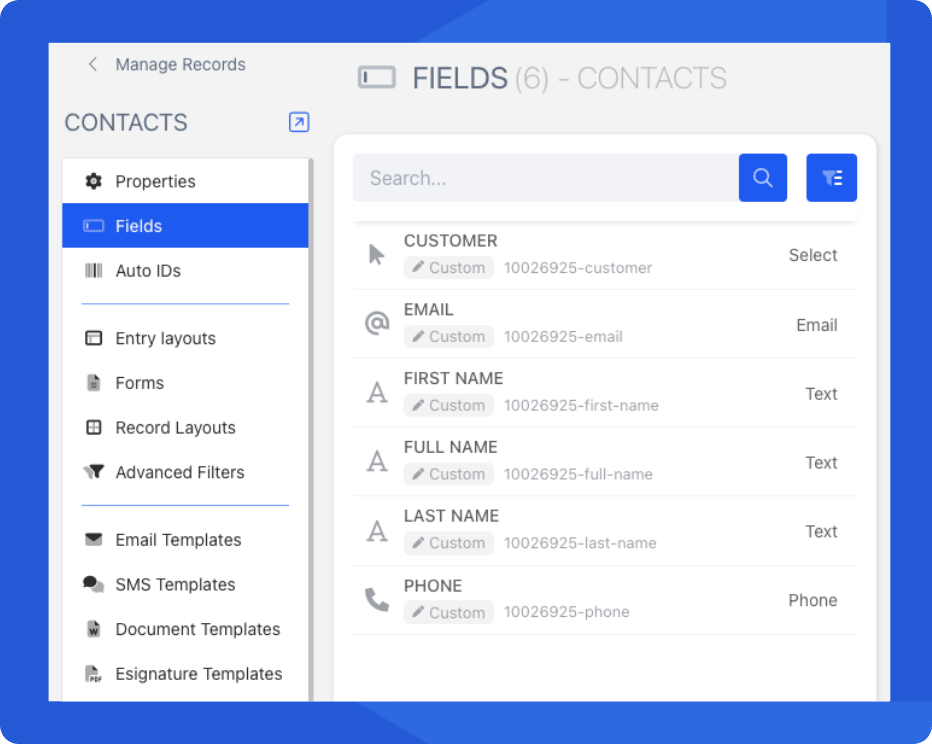
Task: Go back using the Manage Records chevron
Action: [x=93, y=64]
